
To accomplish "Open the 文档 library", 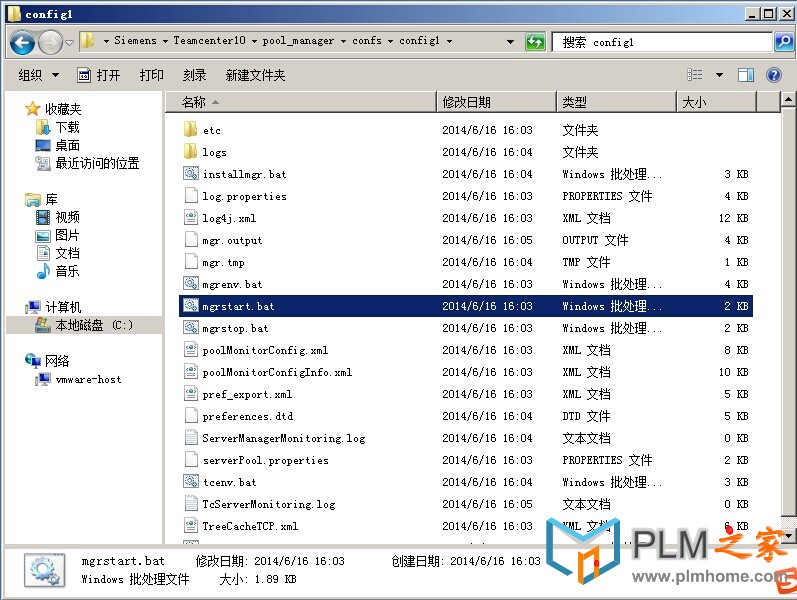I will [x=58, y=253].
